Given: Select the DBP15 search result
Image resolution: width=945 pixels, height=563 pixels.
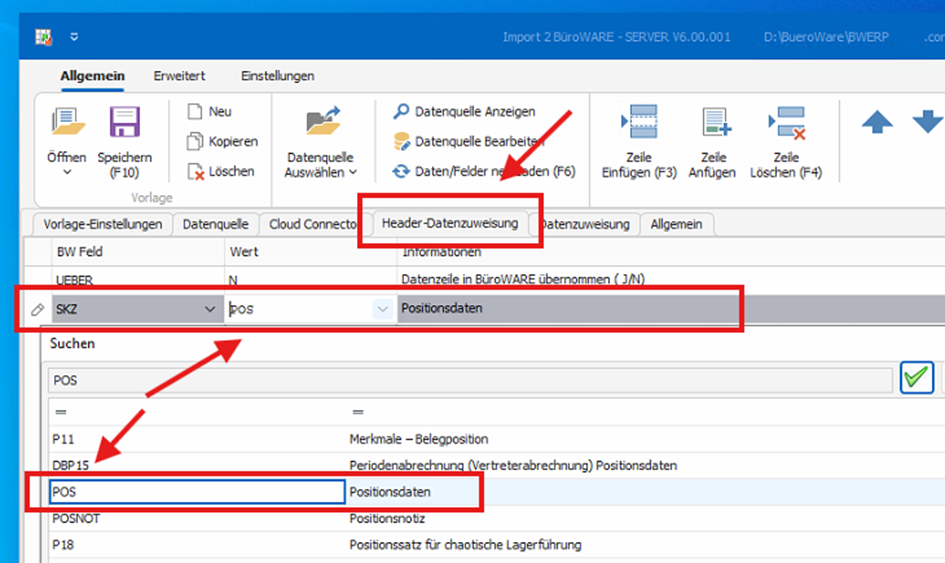Looking at the screenshot, I should (71, 465).
